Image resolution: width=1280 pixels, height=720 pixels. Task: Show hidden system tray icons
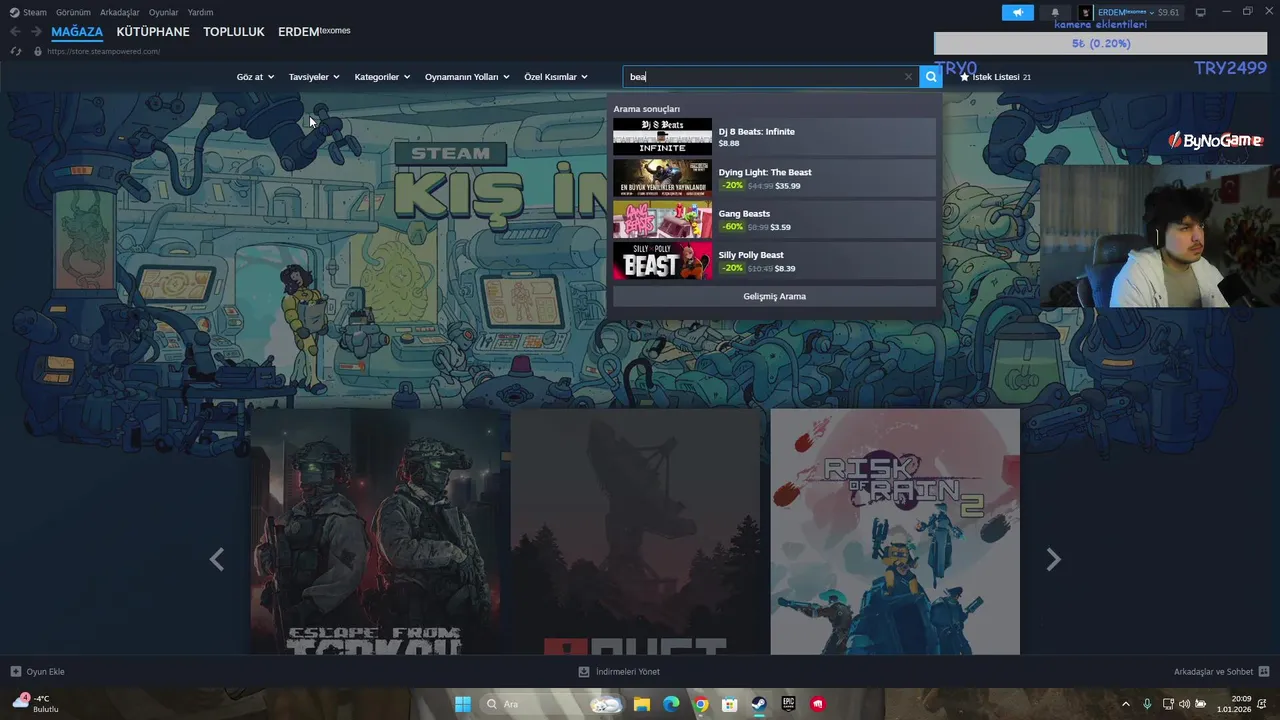[x=1125, y=704]
